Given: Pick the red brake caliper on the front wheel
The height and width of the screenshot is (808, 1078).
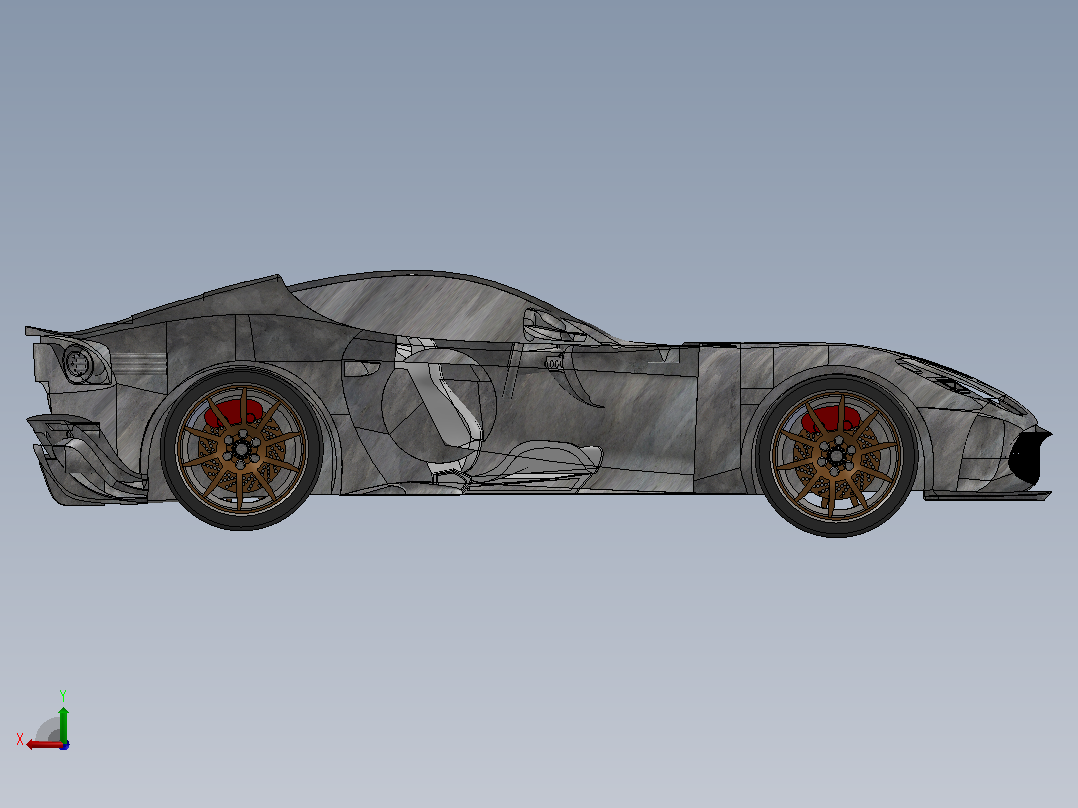Looking at the screenshot, I should point(830,419).
